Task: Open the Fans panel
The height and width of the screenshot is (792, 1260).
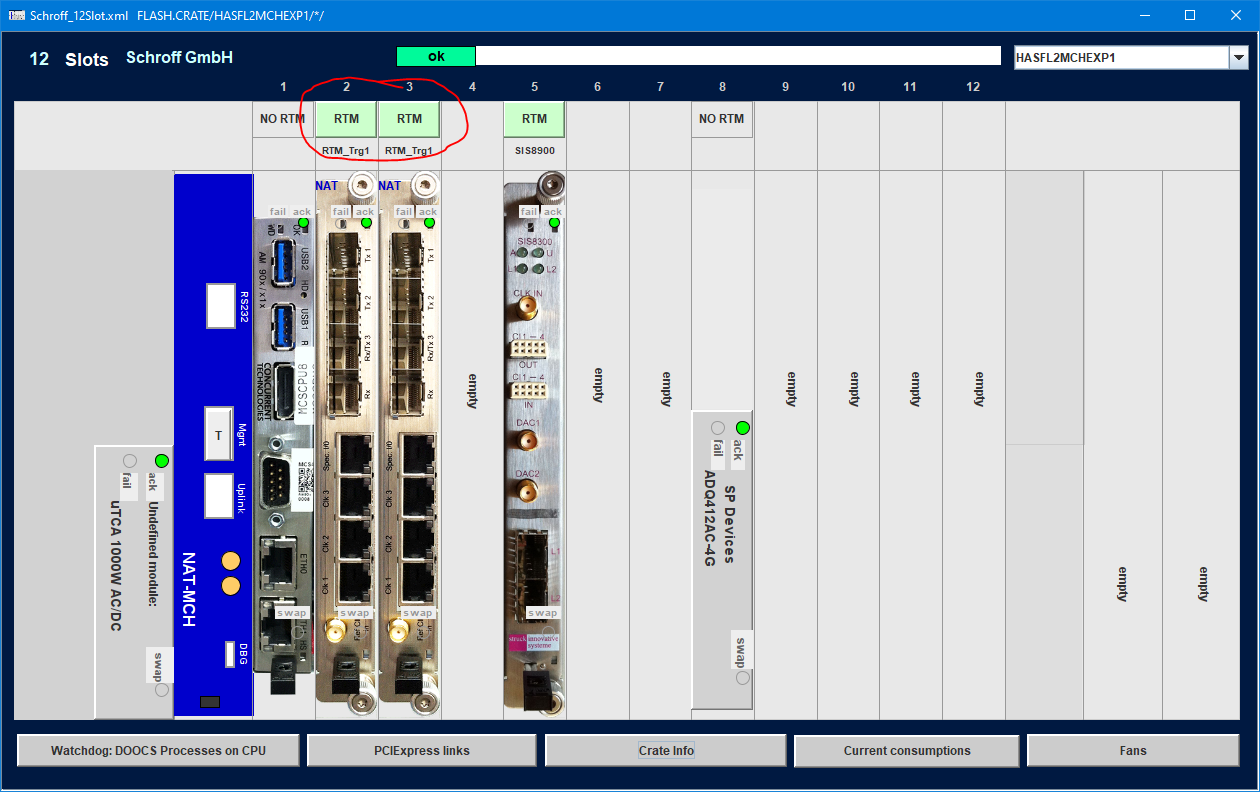Action: tap(1133, 751)
